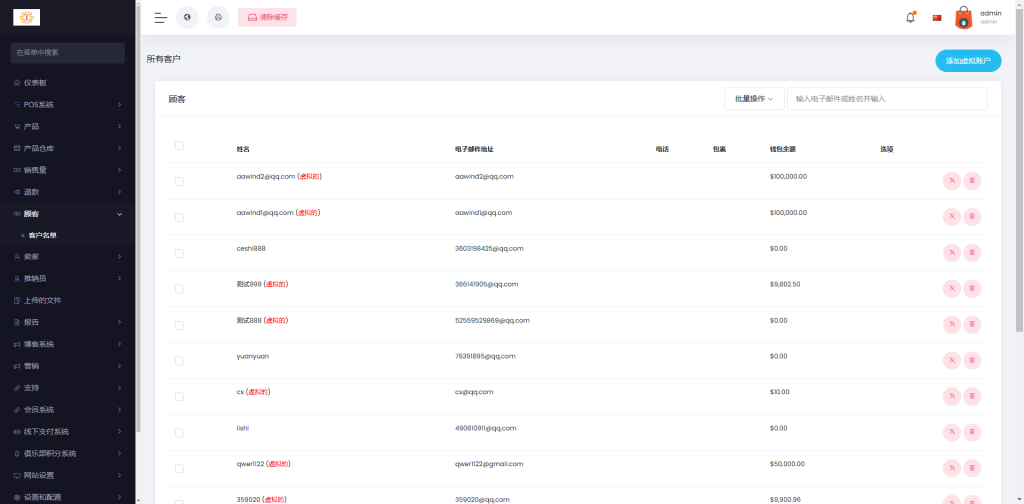Click trash icon for yuanyuan row
Image resolution: width=1024 pixels, height=504 pixels.
coord(972,361)
